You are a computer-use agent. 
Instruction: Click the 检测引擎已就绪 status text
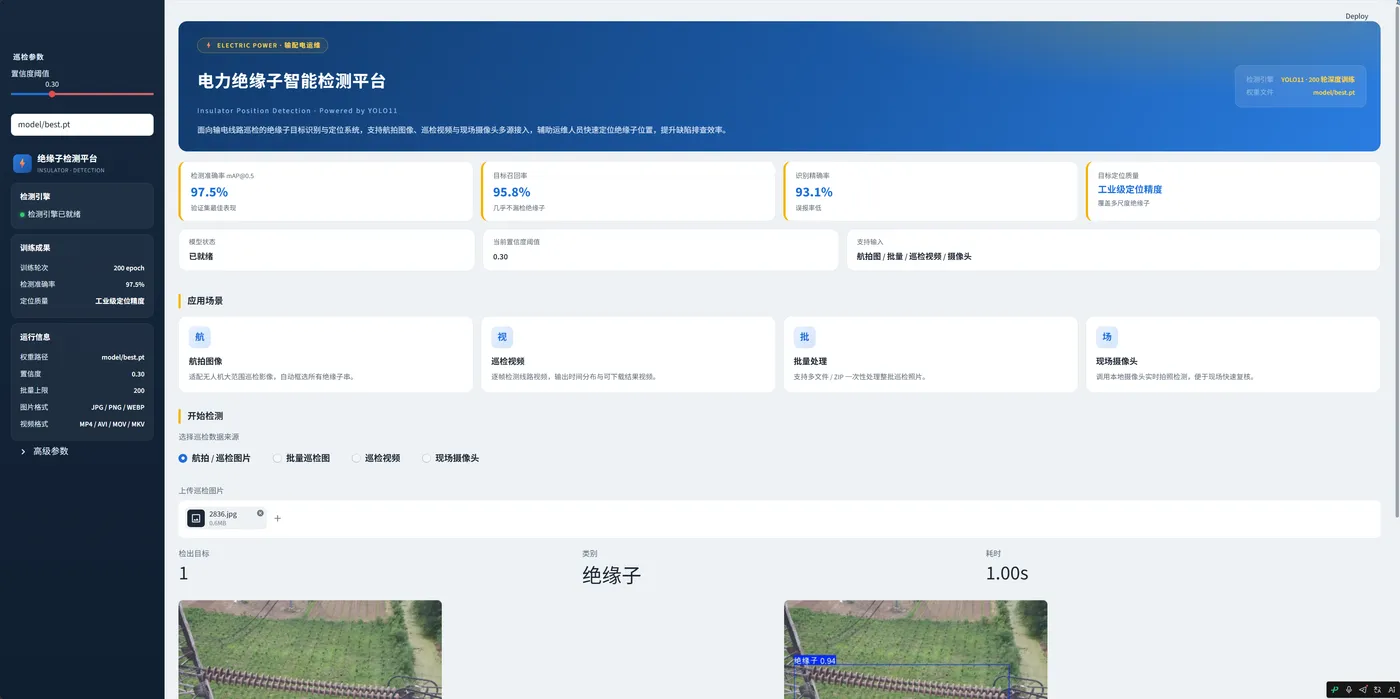pyautogui.click(x=54, y=214)
